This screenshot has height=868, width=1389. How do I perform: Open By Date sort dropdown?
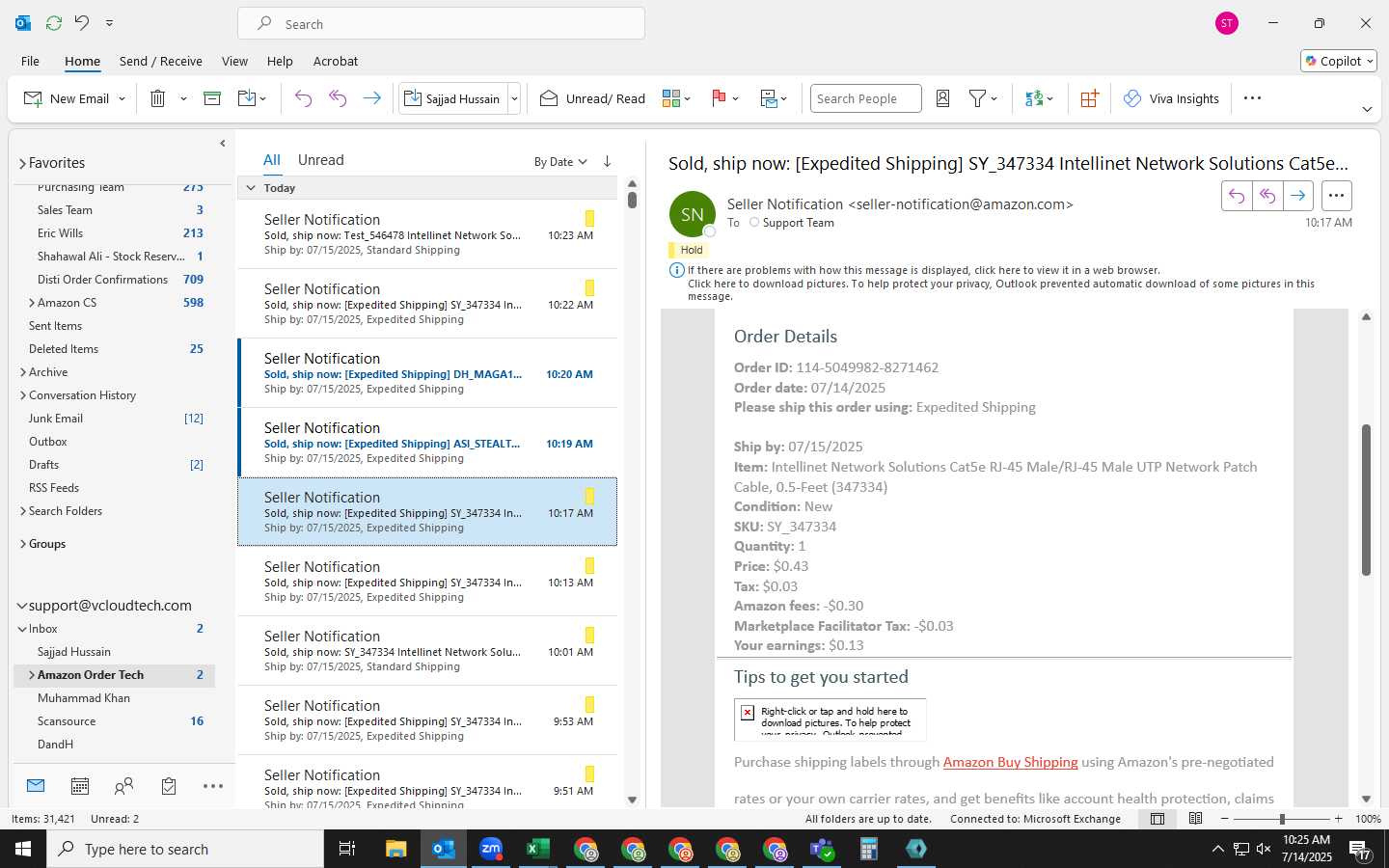pyautogui.click(x=560, y=162)
